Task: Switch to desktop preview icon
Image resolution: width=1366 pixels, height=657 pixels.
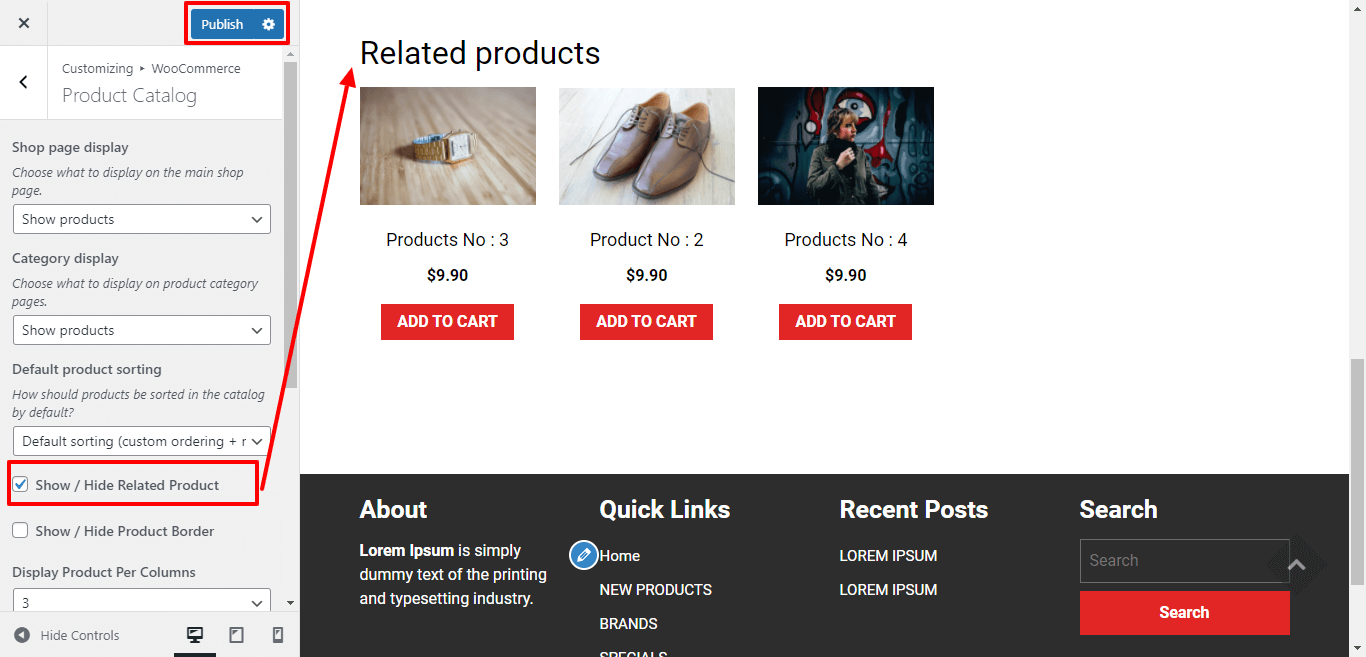Action: point(195,635)
